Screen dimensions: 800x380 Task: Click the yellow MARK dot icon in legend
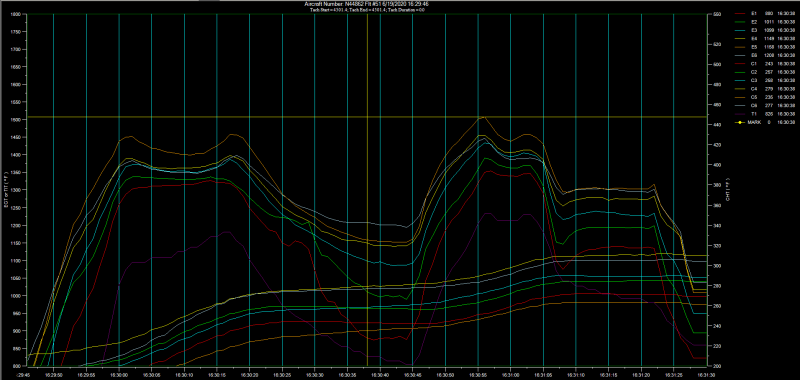(740, 122)
